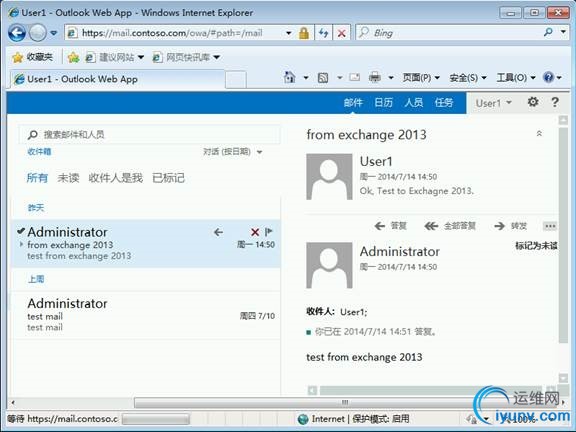Screen dimensions: 576x432
Task: Switch to the 邮件 mail tab
Action: (353, 102)
